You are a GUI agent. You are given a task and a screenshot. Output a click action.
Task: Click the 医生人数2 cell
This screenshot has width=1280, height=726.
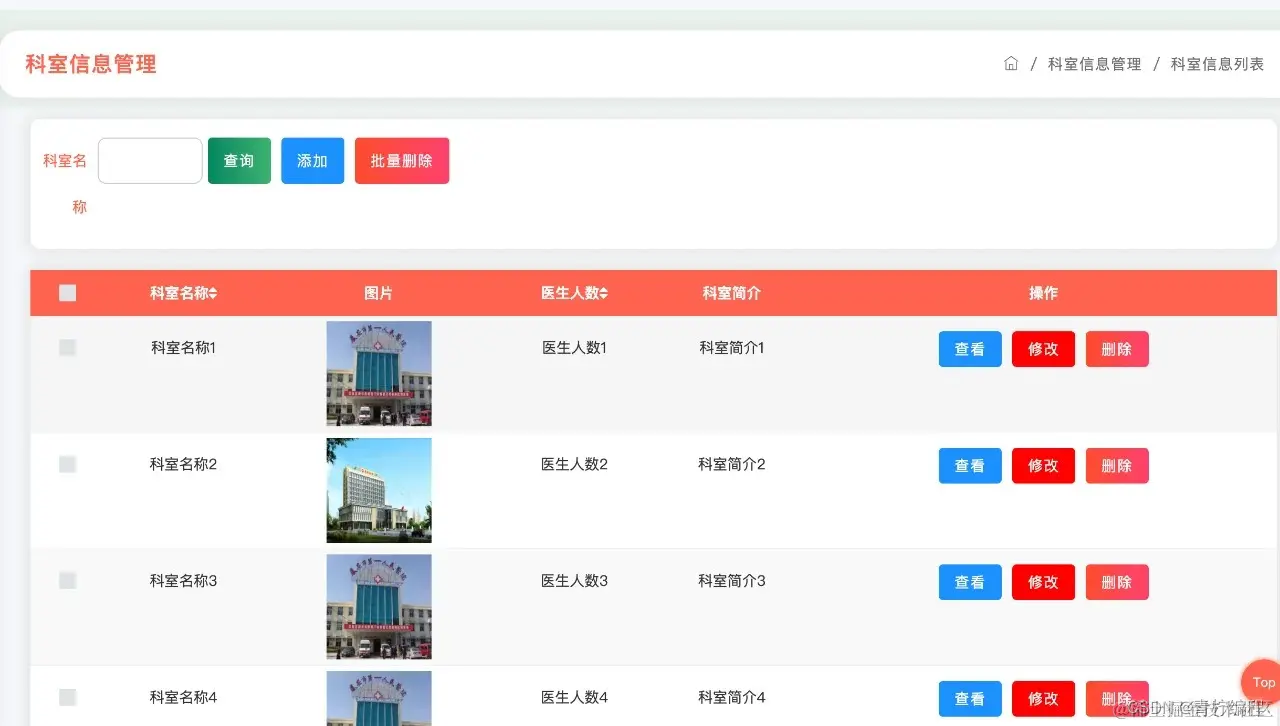574,464
